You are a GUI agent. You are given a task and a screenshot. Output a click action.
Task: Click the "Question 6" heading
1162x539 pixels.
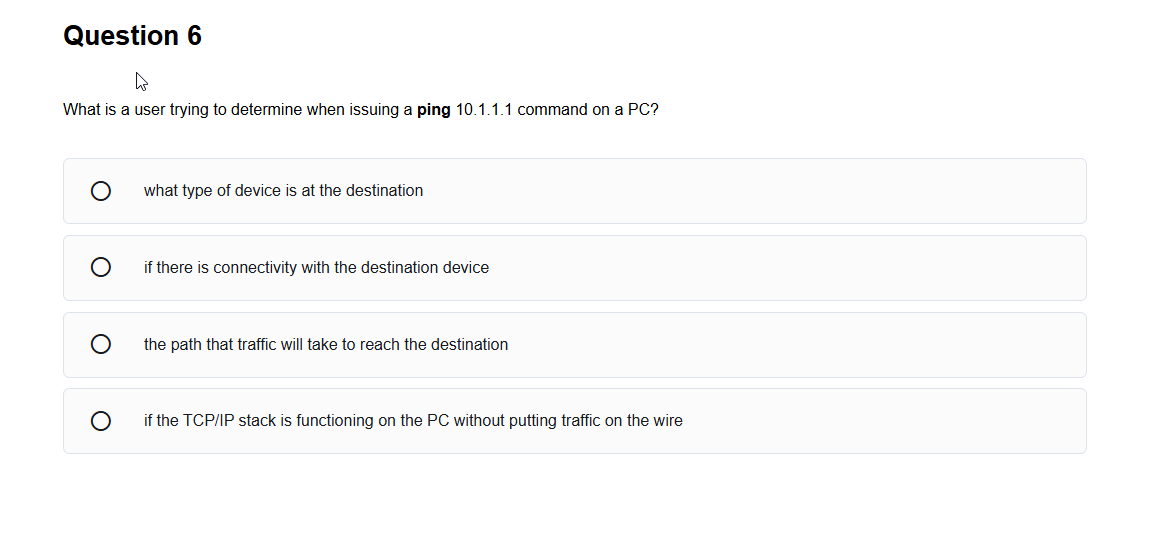(x=132, y=36)
